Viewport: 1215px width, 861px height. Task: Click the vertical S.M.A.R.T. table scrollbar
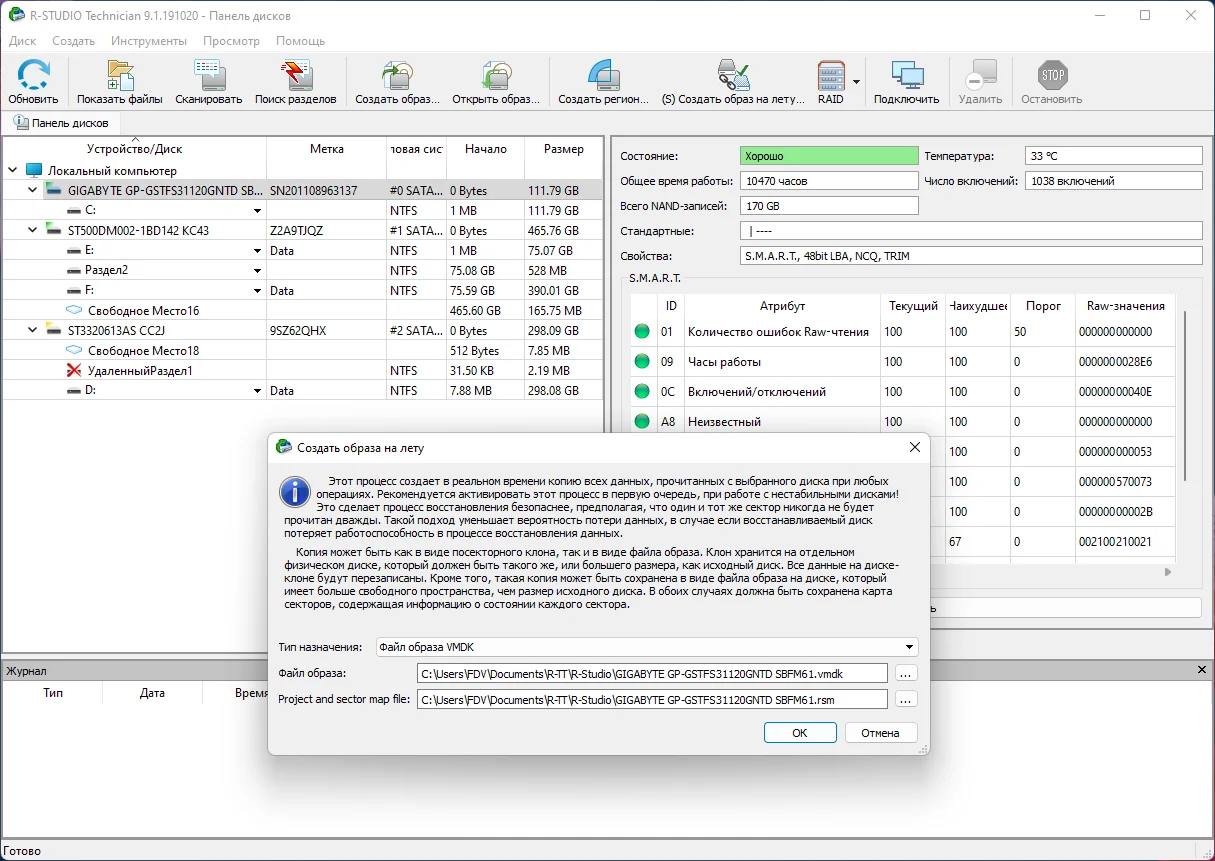tap(1183, 396)
